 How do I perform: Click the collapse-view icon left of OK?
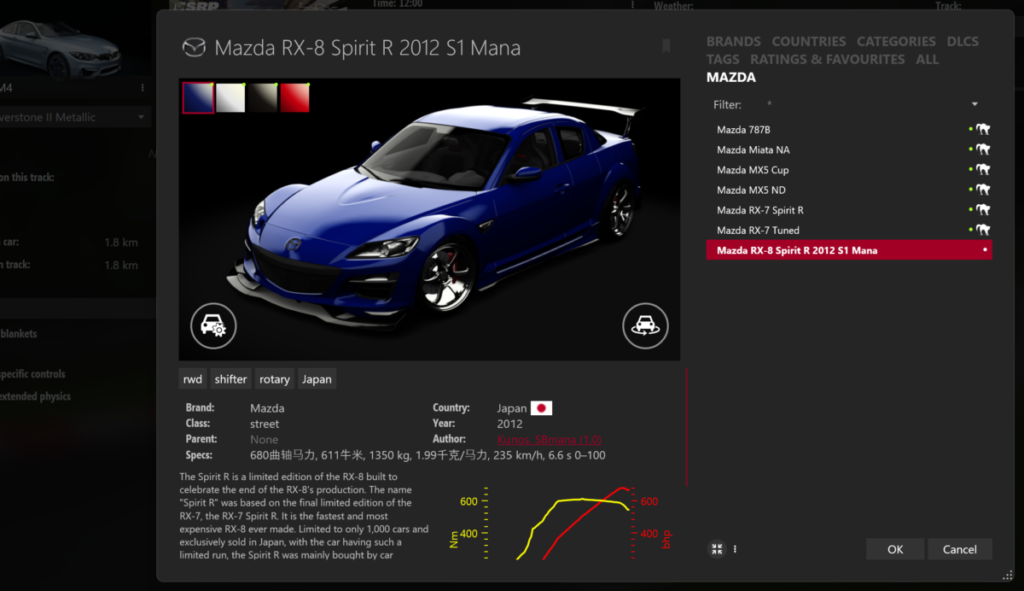click(717, 549)
